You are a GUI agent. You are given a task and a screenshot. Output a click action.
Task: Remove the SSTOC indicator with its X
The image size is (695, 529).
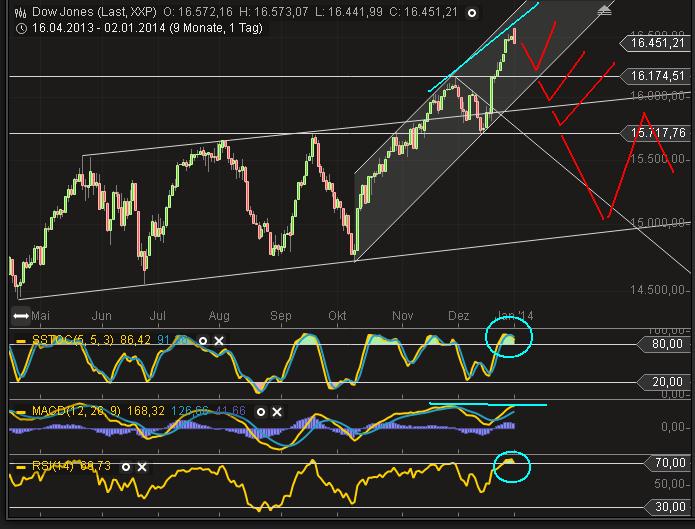point(219,341)
